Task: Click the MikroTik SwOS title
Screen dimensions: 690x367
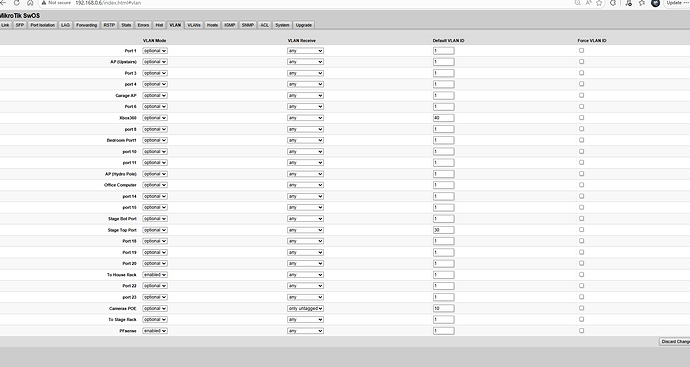Action: (19, 15)
